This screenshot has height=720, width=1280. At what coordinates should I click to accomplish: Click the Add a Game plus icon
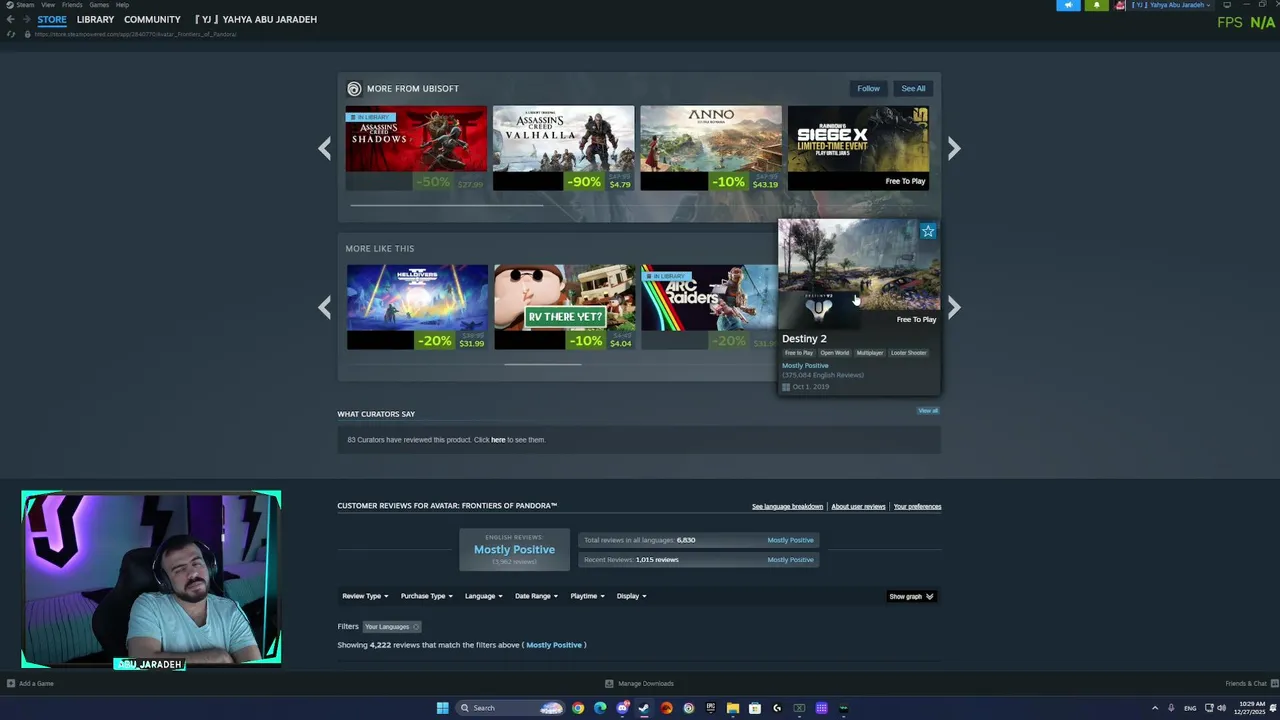pos(11,683)
